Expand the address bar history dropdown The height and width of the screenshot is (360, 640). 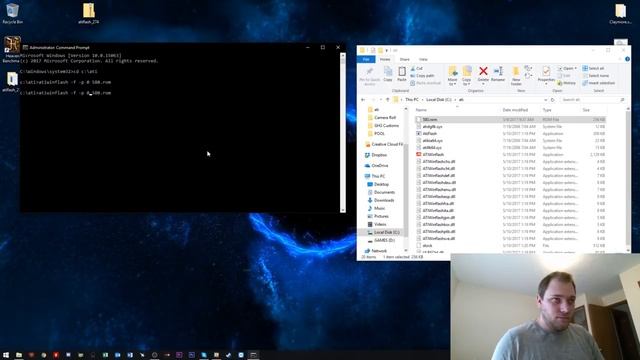[x=545, y=100]
